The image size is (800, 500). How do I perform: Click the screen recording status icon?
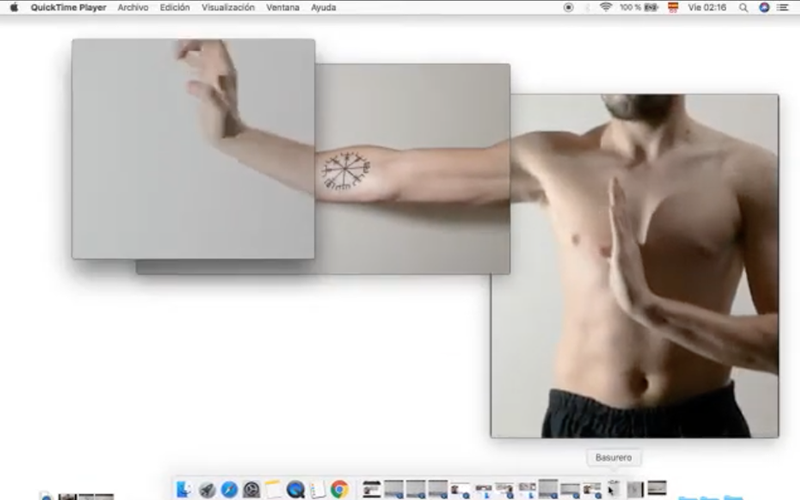click(569, 7)
